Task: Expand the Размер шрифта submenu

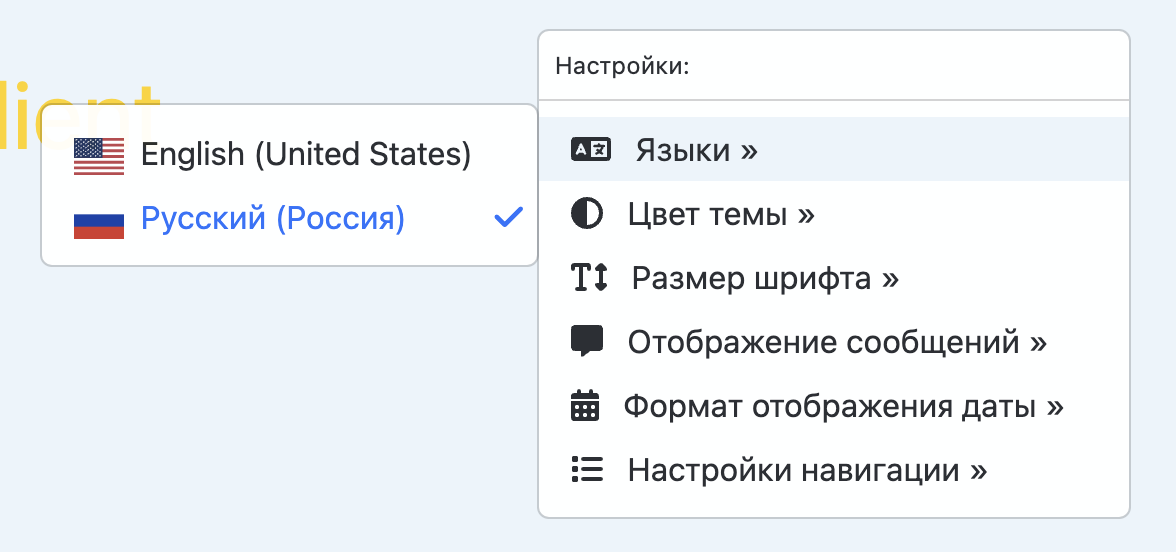Action: pyautogui.click(x=765, y=278)
